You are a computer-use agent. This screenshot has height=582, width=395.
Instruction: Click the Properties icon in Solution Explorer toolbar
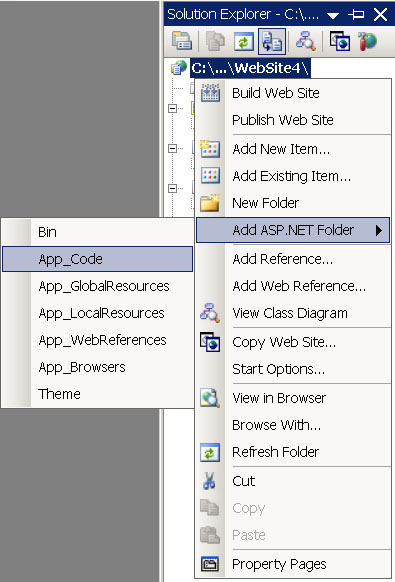(x=182, y=41)
